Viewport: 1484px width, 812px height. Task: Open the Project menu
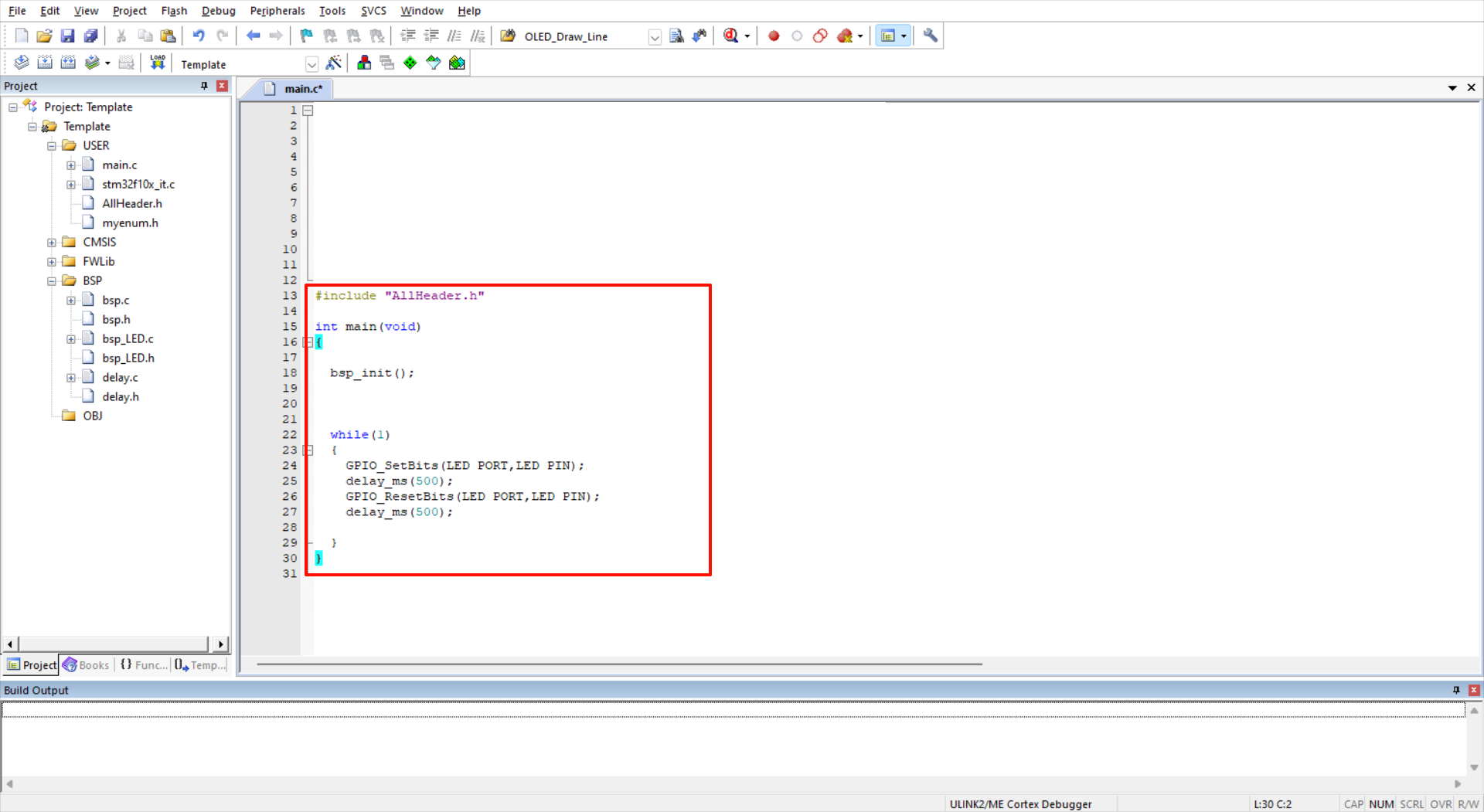coord(129,11)
